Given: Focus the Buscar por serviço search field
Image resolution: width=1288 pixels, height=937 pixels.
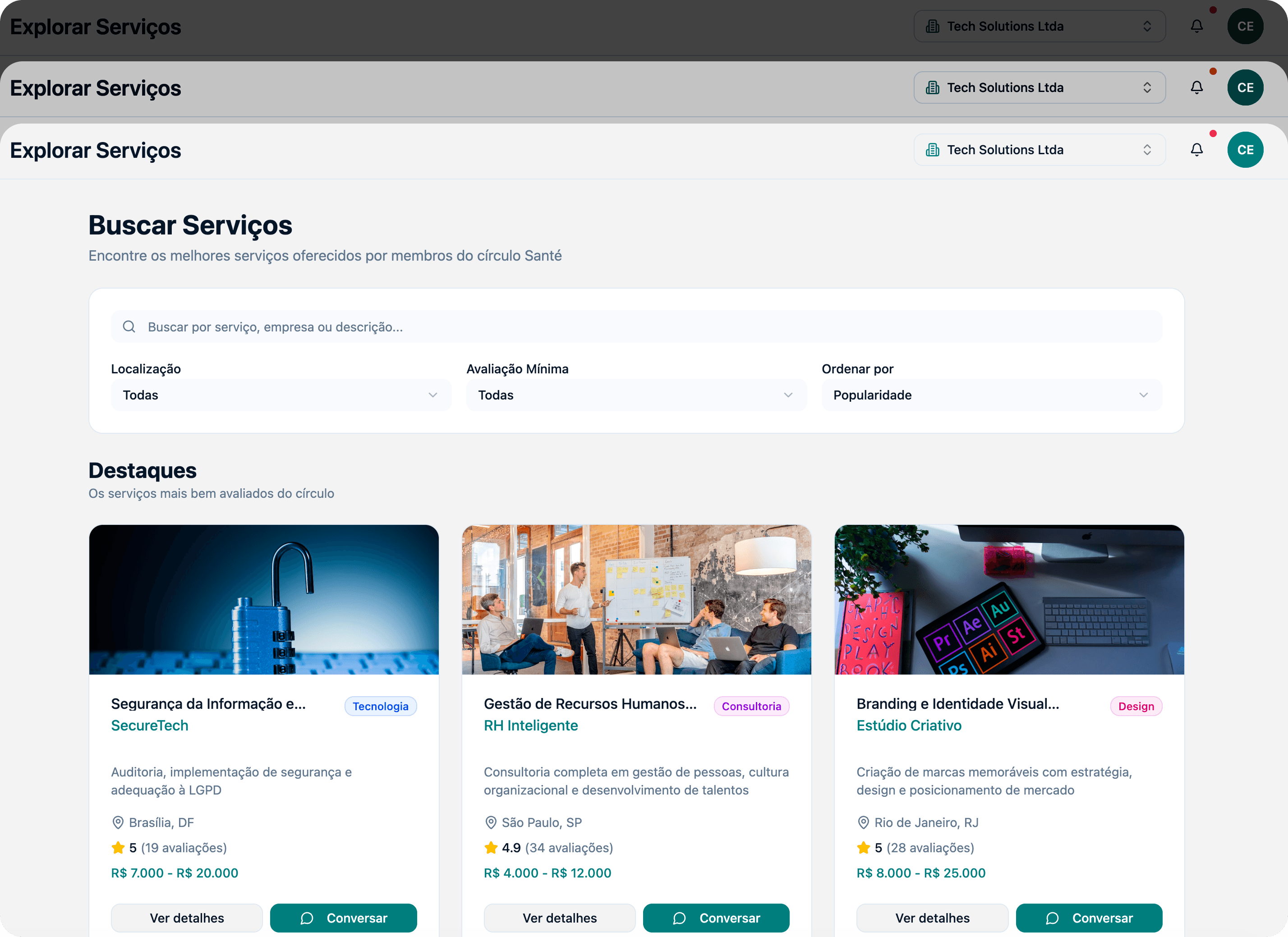Looking at the screenshot, I should tap(636, 326).
